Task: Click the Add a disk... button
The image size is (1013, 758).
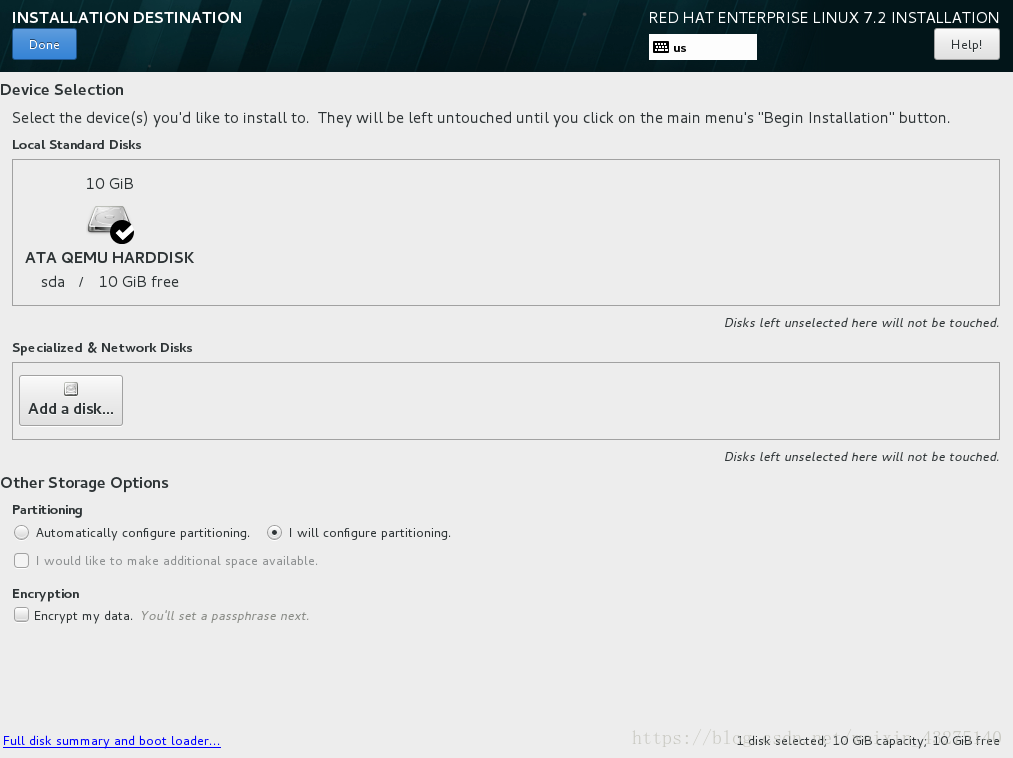Action: pyautogui.click(x=71, y=400)
